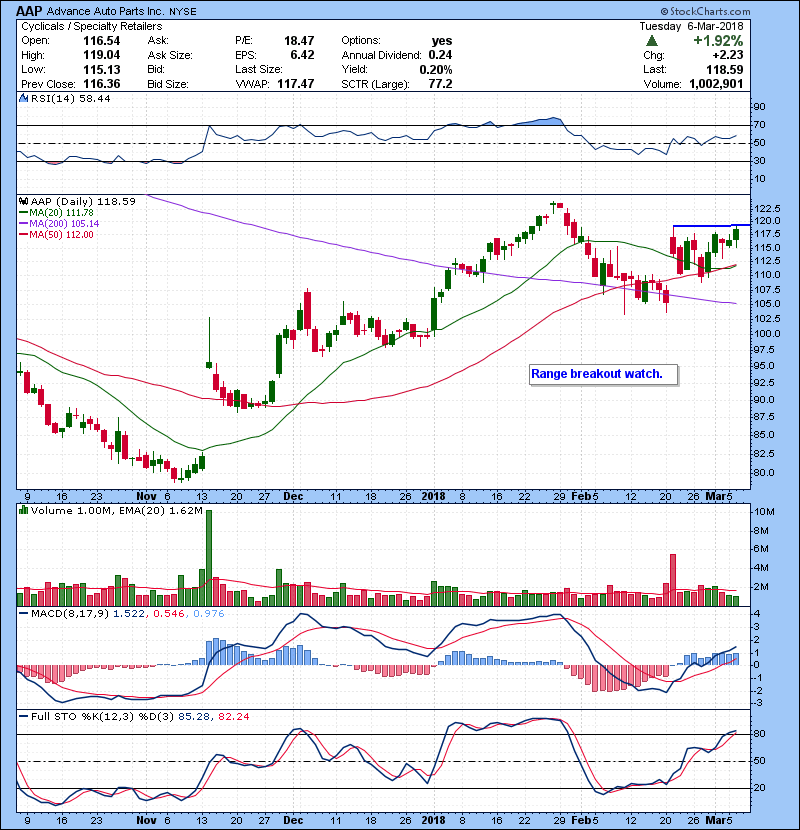The width and height of the screenshot is (800, 830).
Task: Click the 'Range breakout watch.' annotation box
Action: tap(603, 374)
